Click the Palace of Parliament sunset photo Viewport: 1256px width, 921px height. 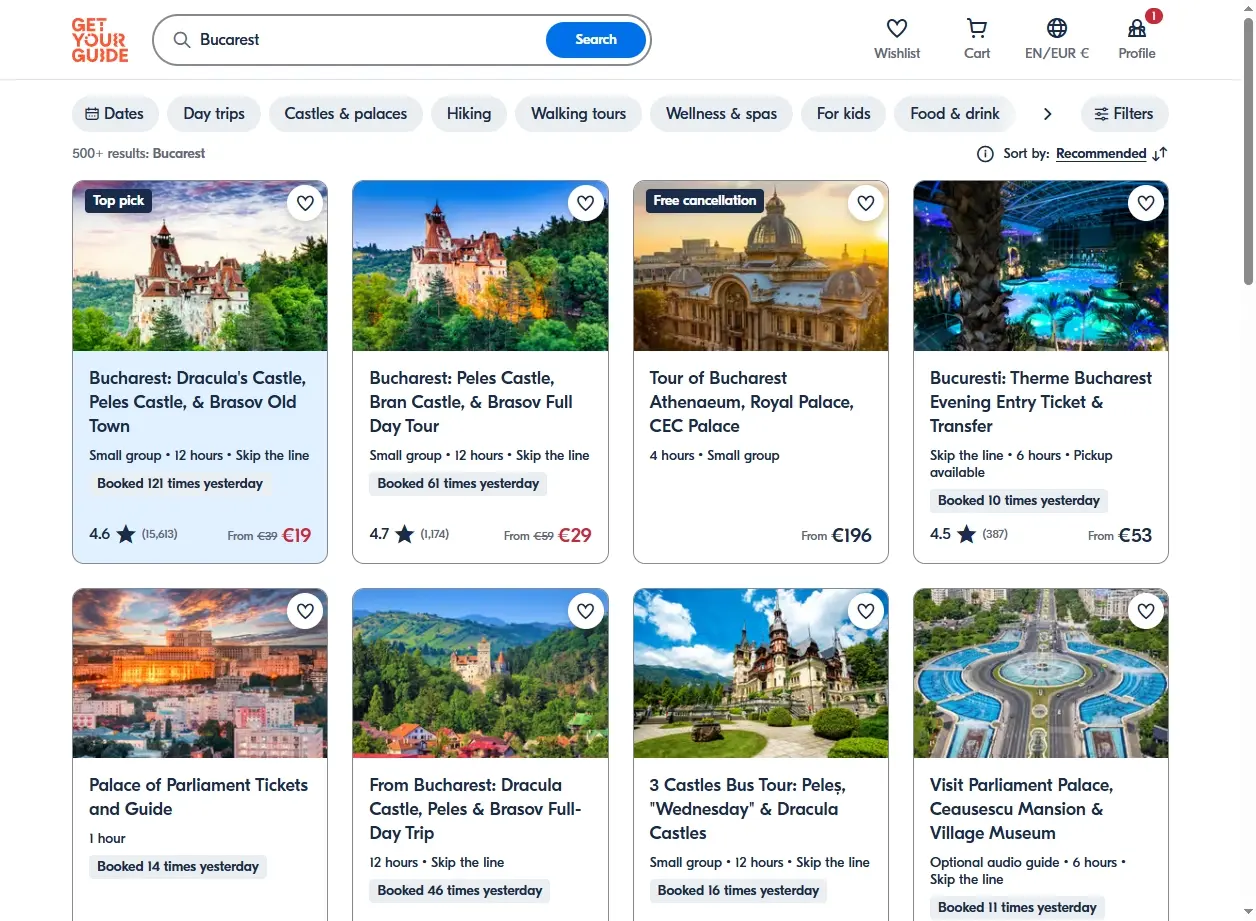click(x=200, y=673)
